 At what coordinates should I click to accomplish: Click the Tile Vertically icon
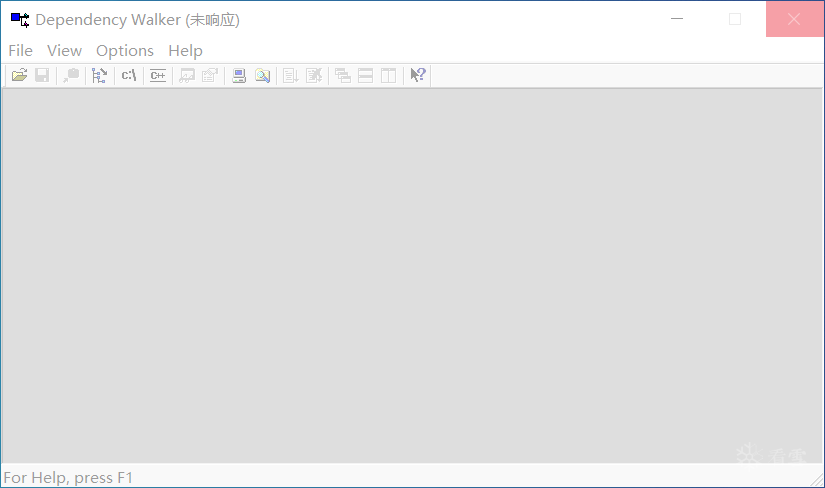(x=388, y=75)
